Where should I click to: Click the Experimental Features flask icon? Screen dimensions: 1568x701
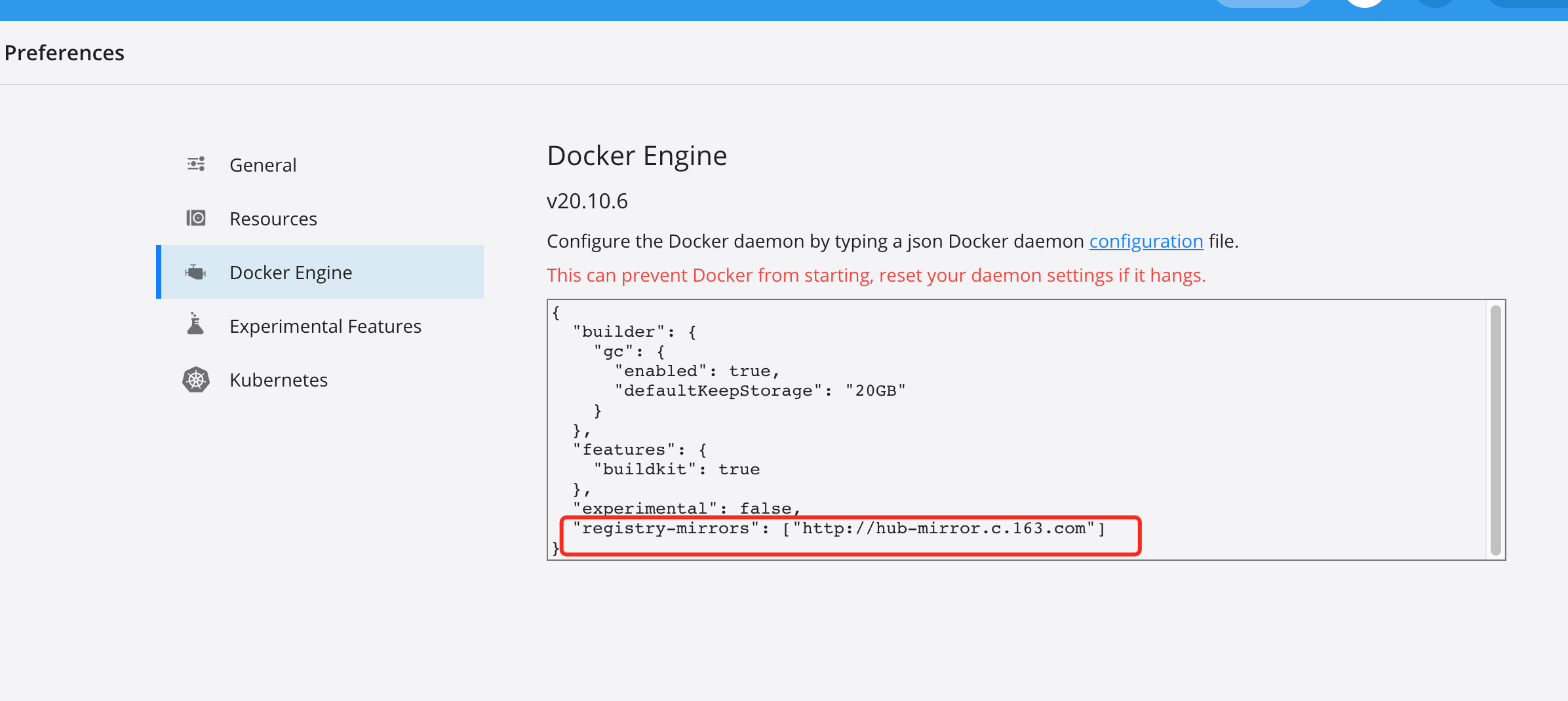pyautogui.click(x=195, y=324)
